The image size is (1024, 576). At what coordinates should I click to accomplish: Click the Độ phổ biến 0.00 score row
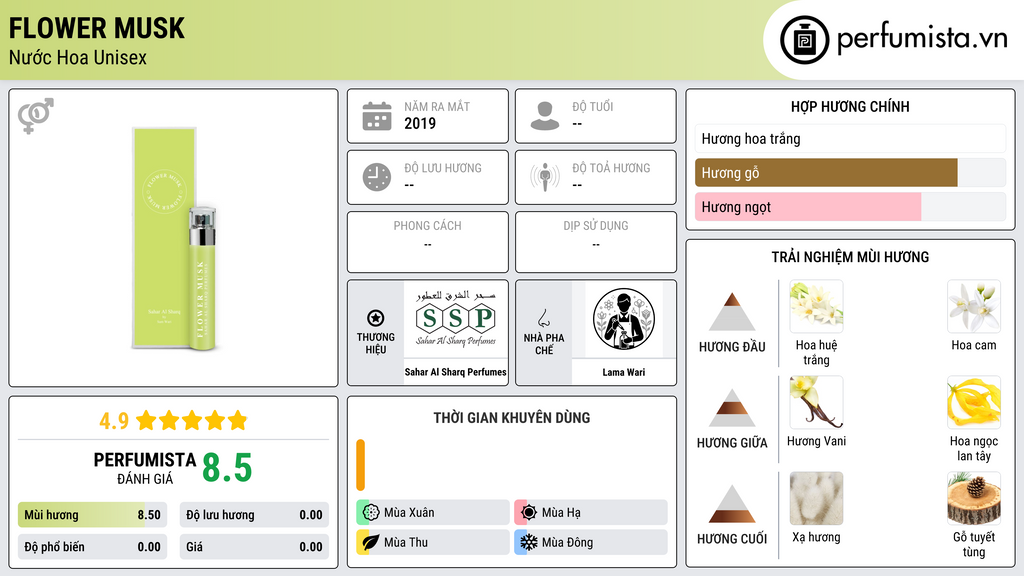click(x=92, y=547)
